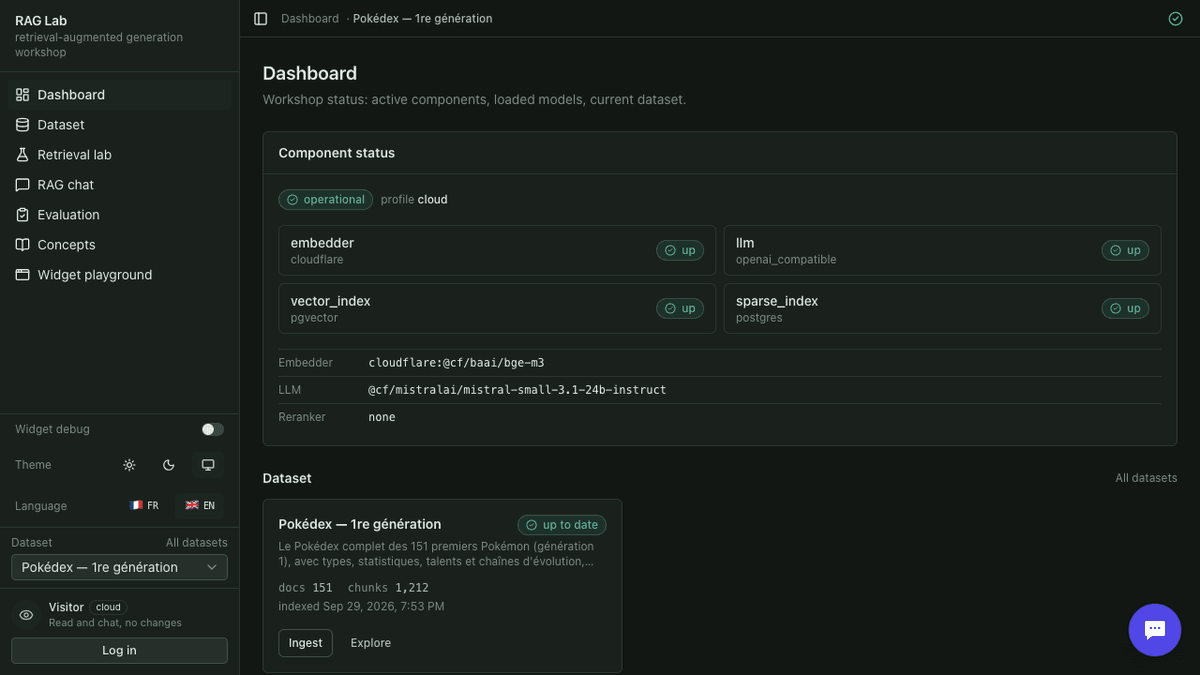Click the 'cloud' tag next to Visitor
This screenshot has height=675, width=1200.
[108, 607]
